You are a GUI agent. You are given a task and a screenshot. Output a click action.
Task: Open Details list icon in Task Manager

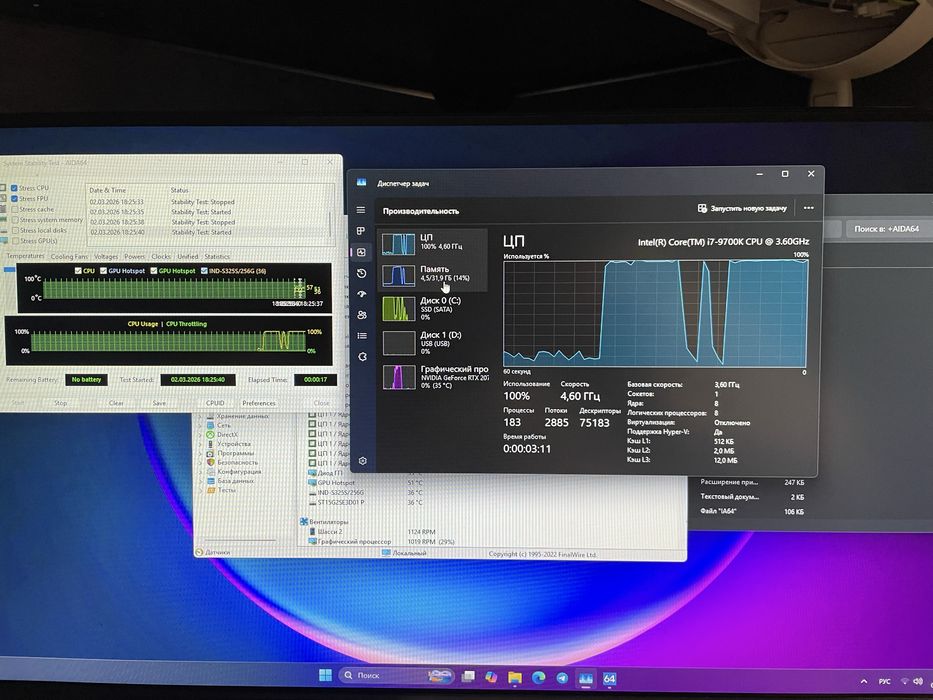point(362,336)
